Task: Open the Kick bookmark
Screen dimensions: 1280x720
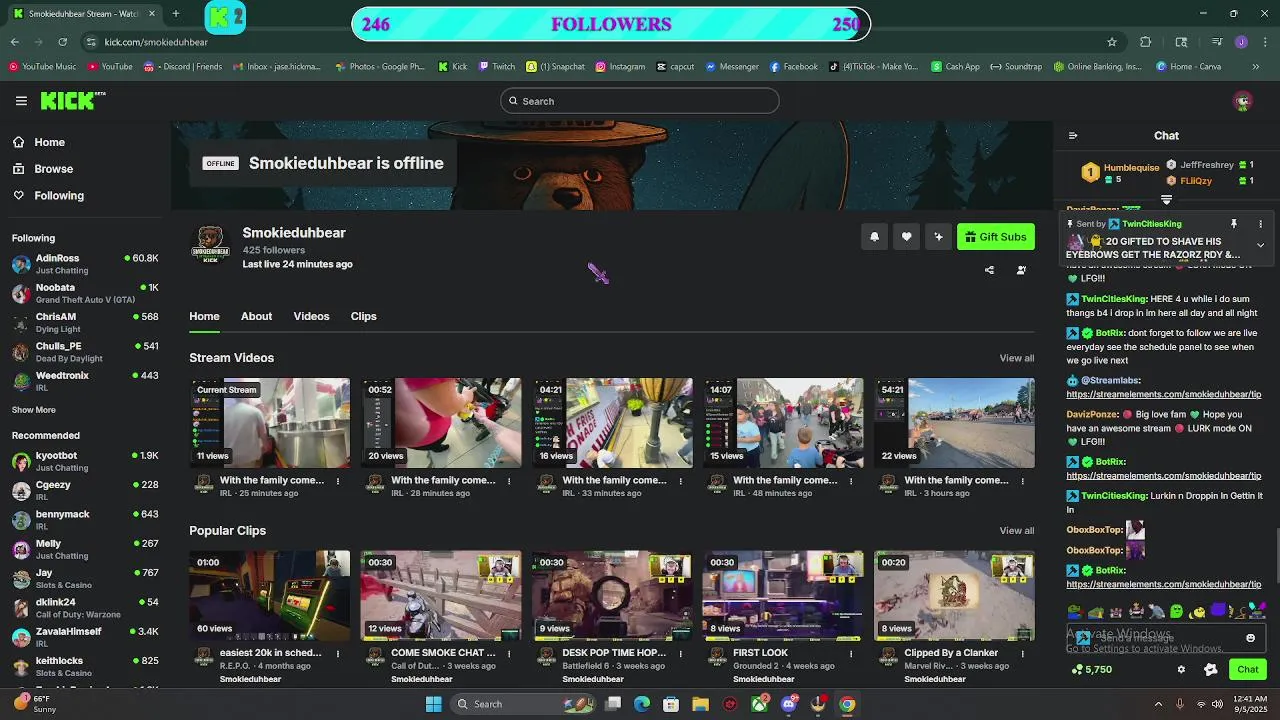Action: tap(453, 67)
